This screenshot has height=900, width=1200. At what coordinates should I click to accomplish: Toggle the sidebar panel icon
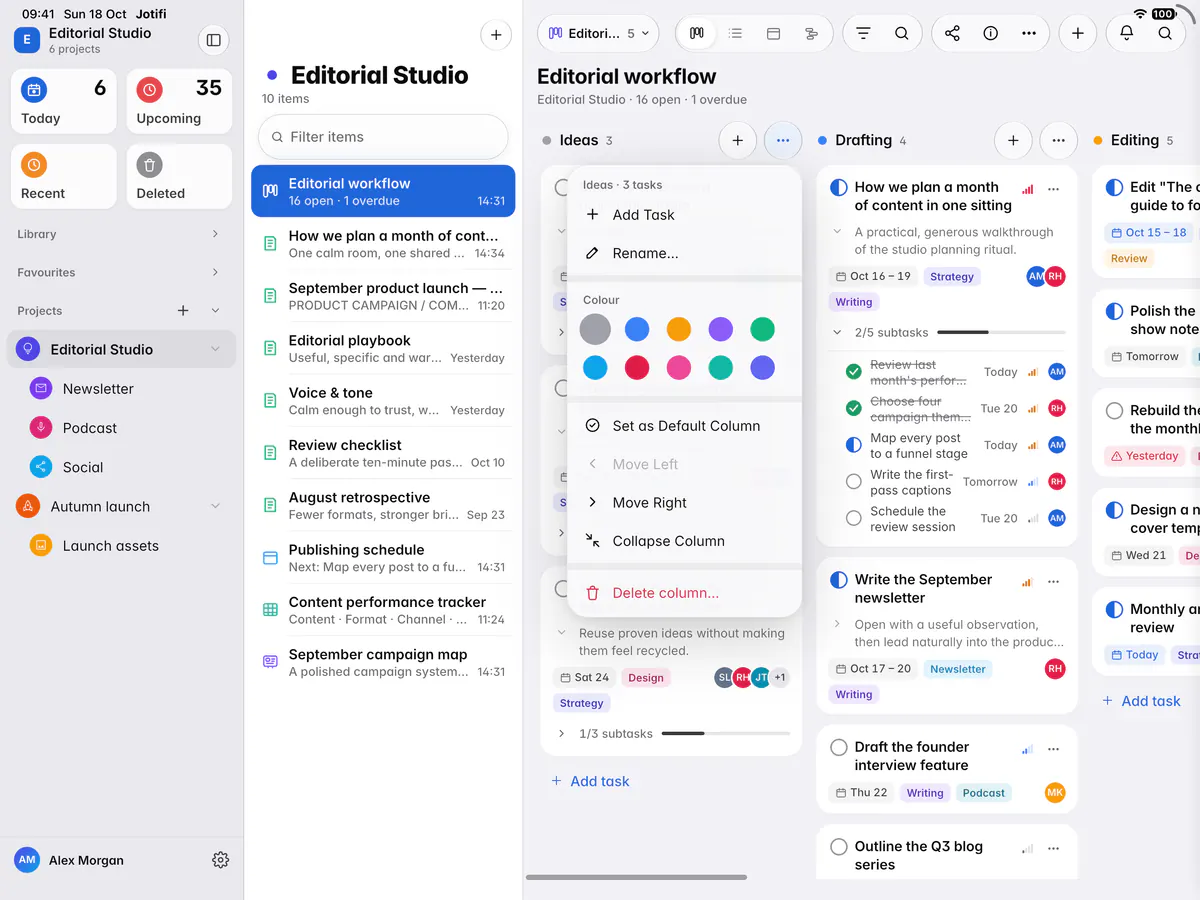[x=213, y=40]
